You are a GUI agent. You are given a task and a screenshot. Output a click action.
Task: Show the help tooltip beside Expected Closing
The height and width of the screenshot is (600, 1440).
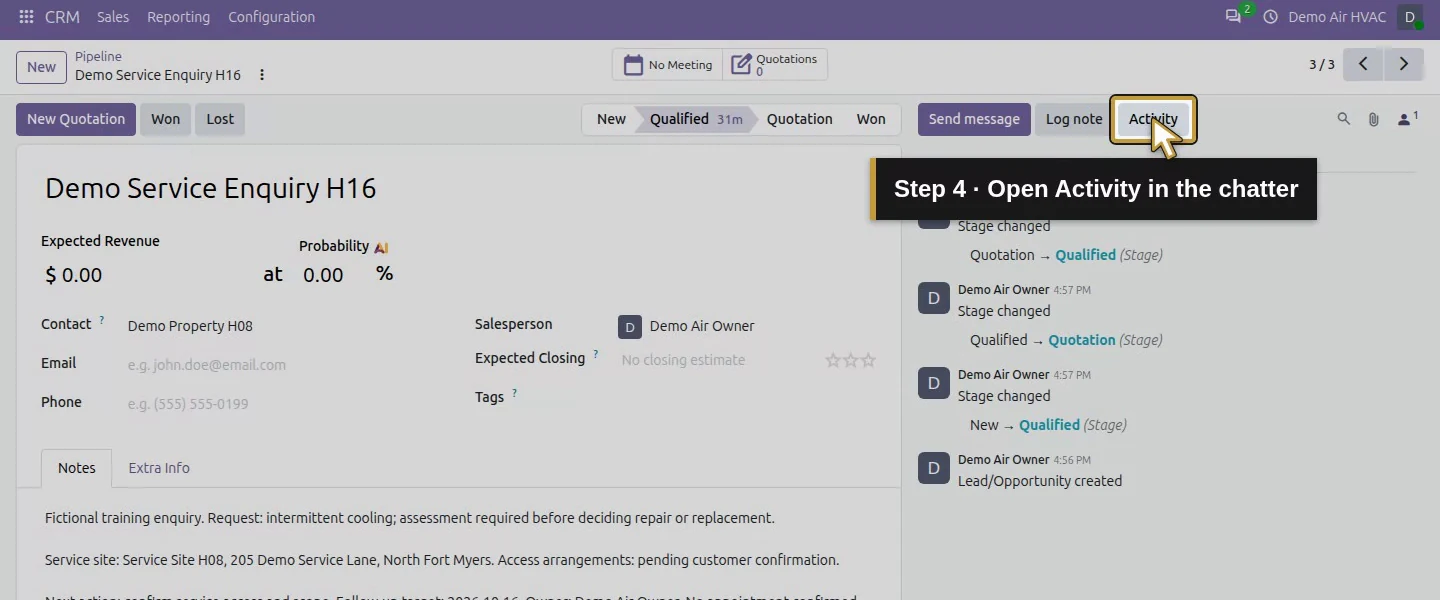point(596,355)
